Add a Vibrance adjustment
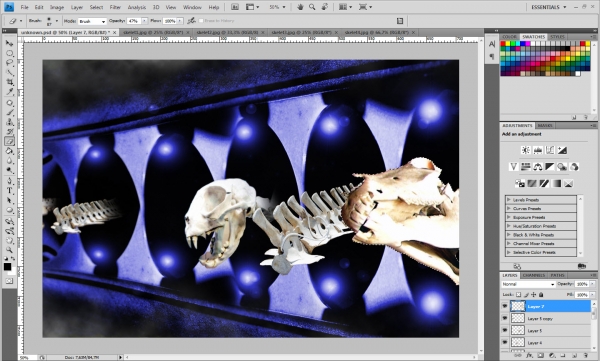The image size is (600, 361). point(514,167)
